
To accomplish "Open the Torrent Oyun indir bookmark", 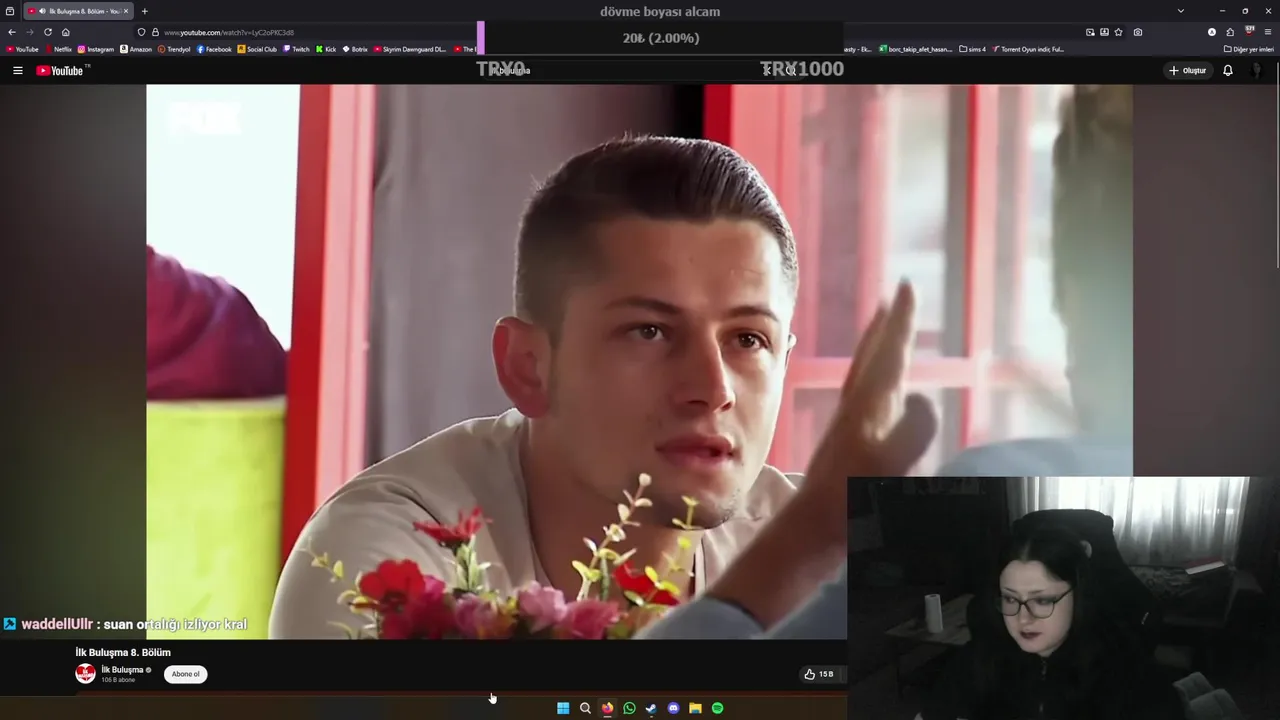I will click(x=1028, y=49).
